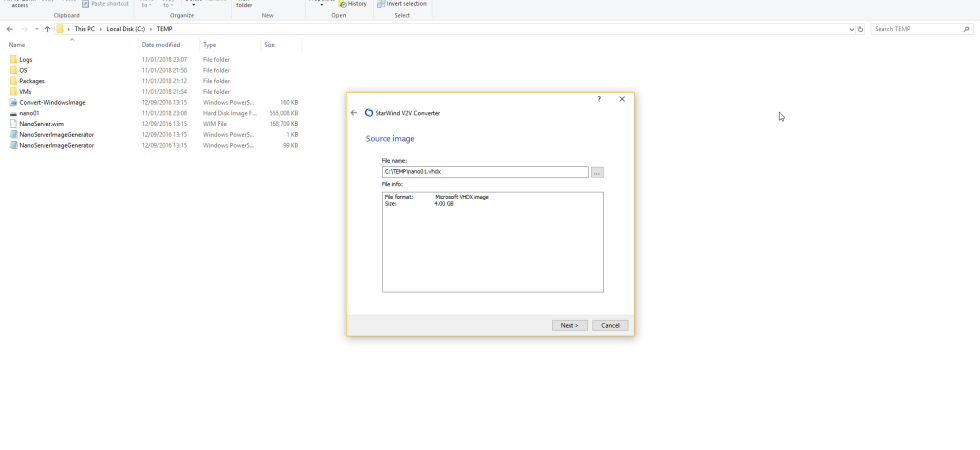Select the OS folder
Screen dimensions: 980x450
click(x=23, y=70)
